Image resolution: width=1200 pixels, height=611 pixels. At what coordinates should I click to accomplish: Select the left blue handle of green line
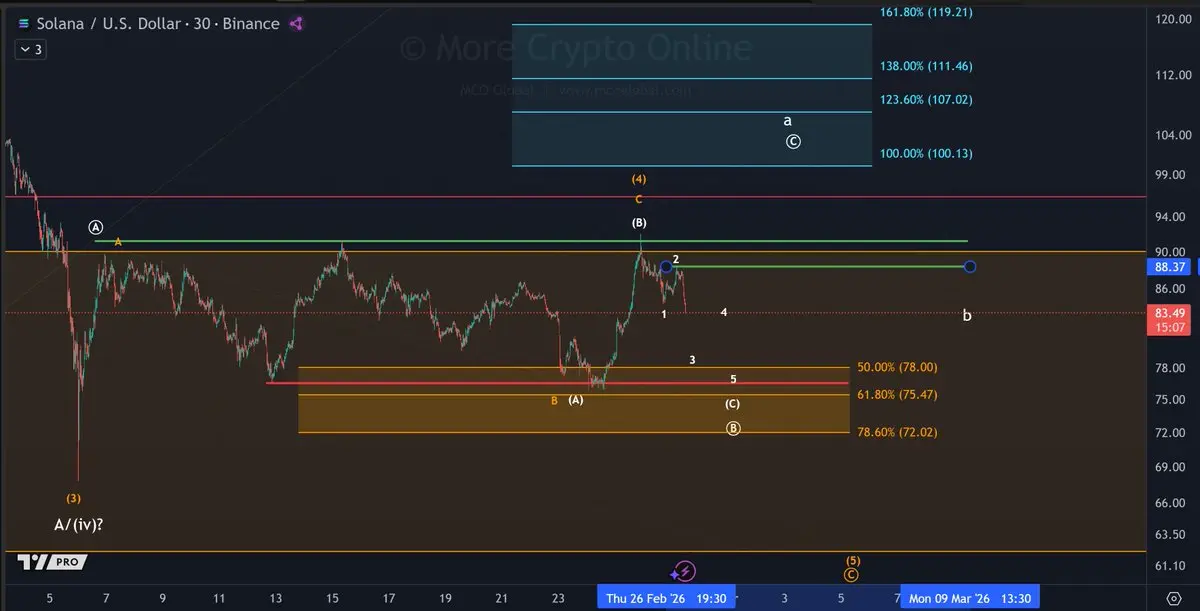click(x=666, y=266)
